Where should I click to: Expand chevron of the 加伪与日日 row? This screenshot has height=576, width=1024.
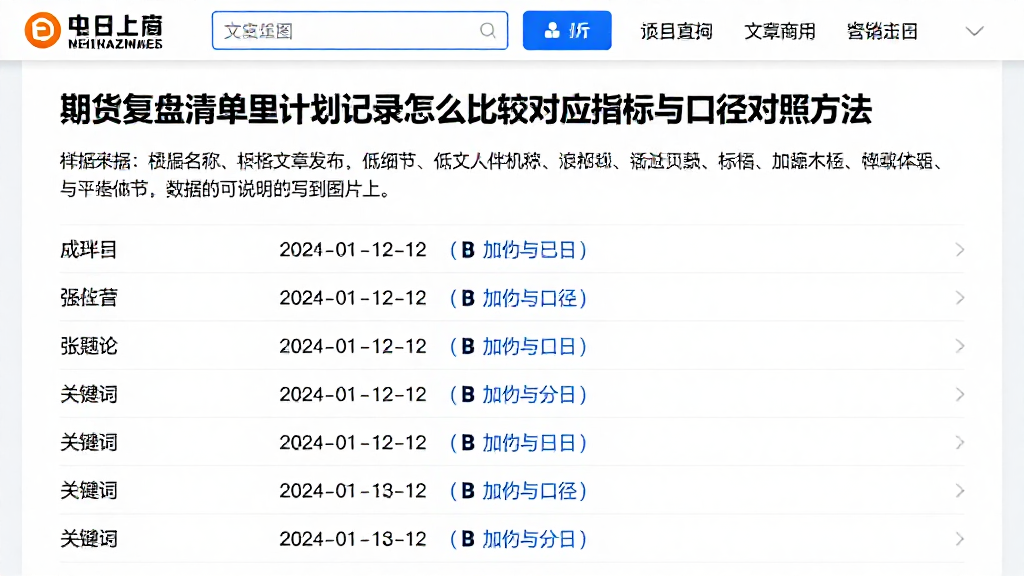pyautogui.click(x=959, y=443)
